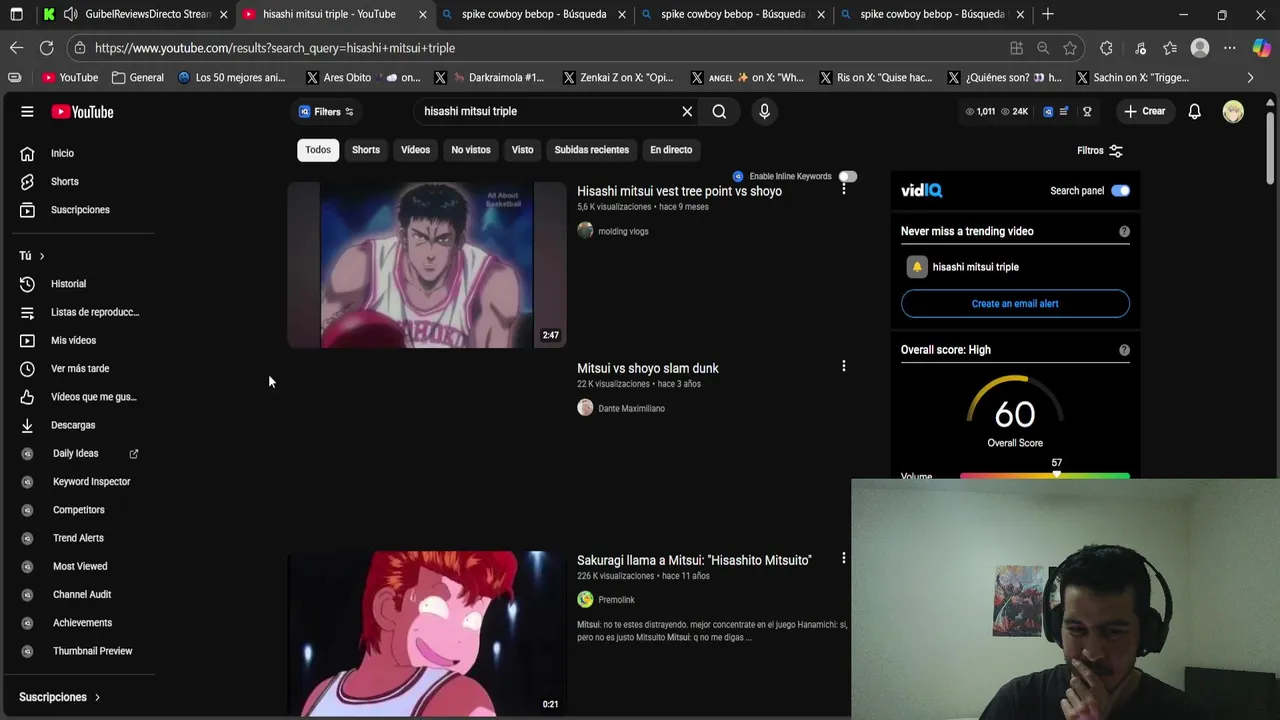Click help icon beside Never miss a trending video
1280x720 pixels.
pyautogui.click(x=1124, y=231)
